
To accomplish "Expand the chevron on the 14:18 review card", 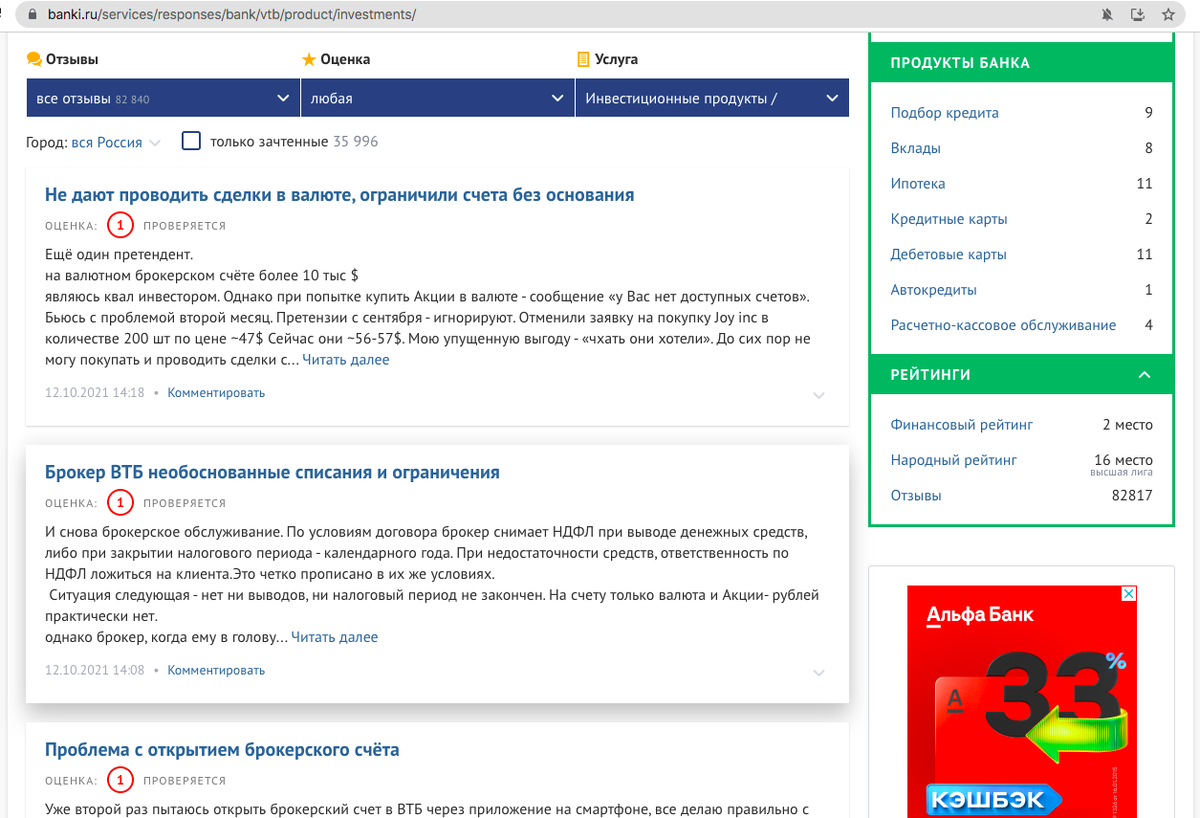I will coord(819,395).
